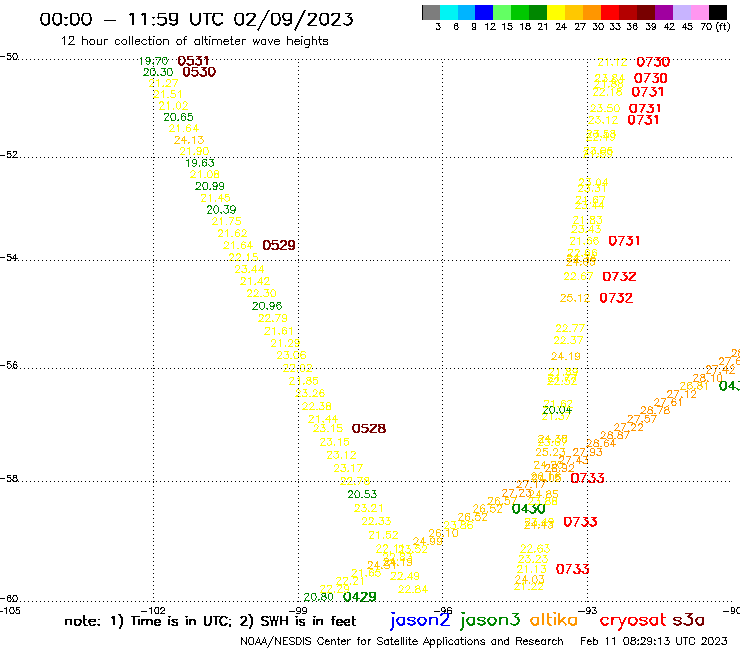Image resolution: width=740 pixels, height=650 pixels.
Task: Click the 20.80 wave height value
Action: pyautogui.click(x=319, y=597)
